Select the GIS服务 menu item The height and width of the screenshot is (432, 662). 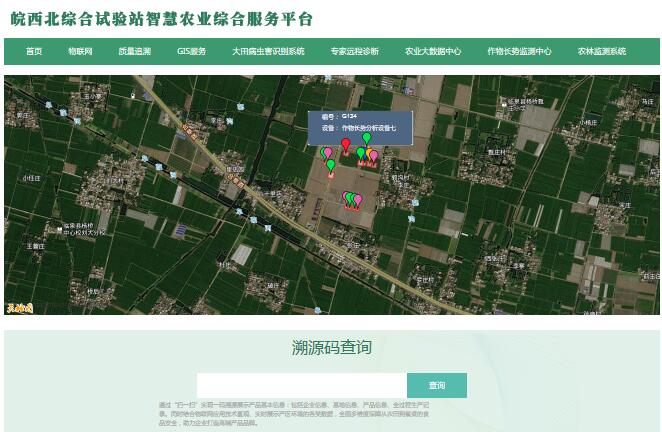(191, 51)
